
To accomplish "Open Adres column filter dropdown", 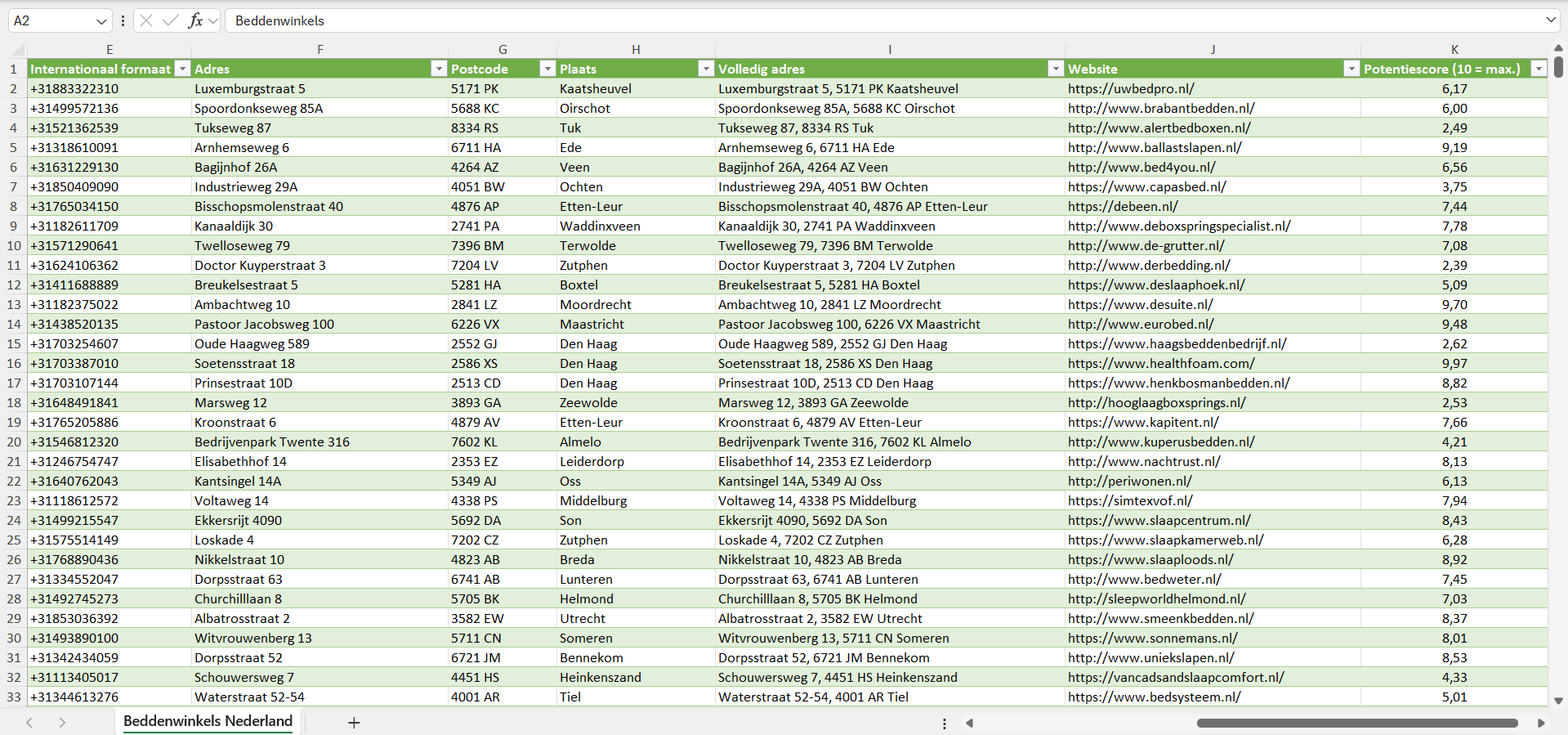I will [439, 69].
